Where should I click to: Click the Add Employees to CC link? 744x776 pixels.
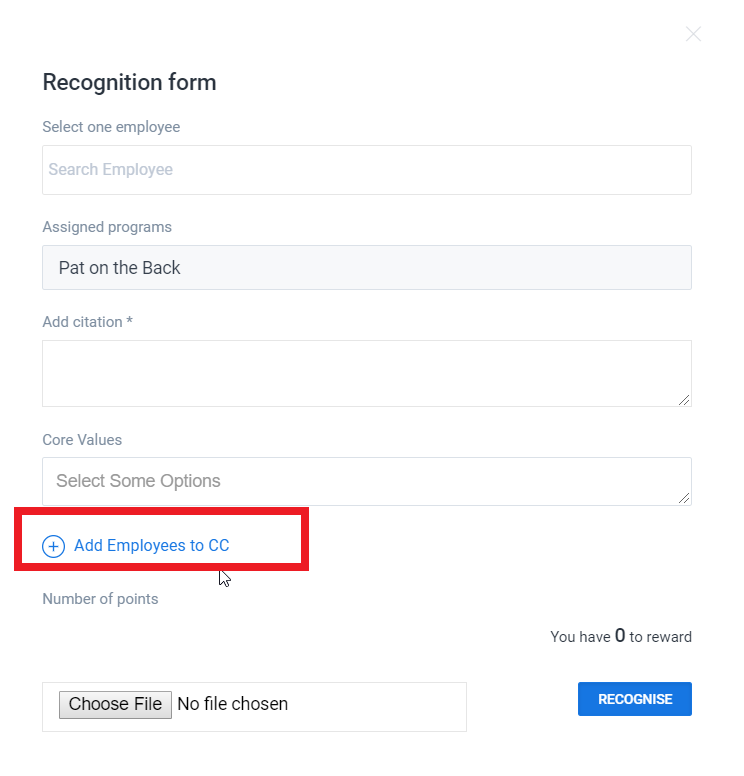pos(151,545)
